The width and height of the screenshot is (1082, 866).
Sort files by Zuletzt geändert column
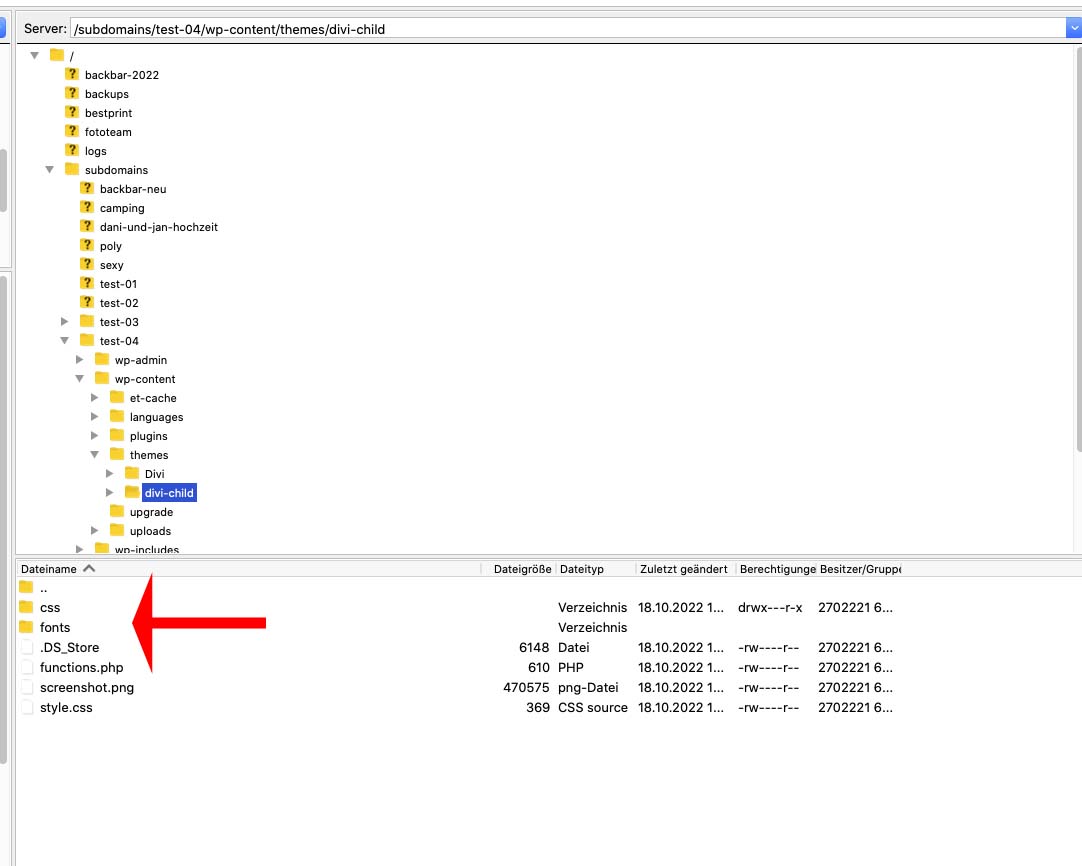683,569
